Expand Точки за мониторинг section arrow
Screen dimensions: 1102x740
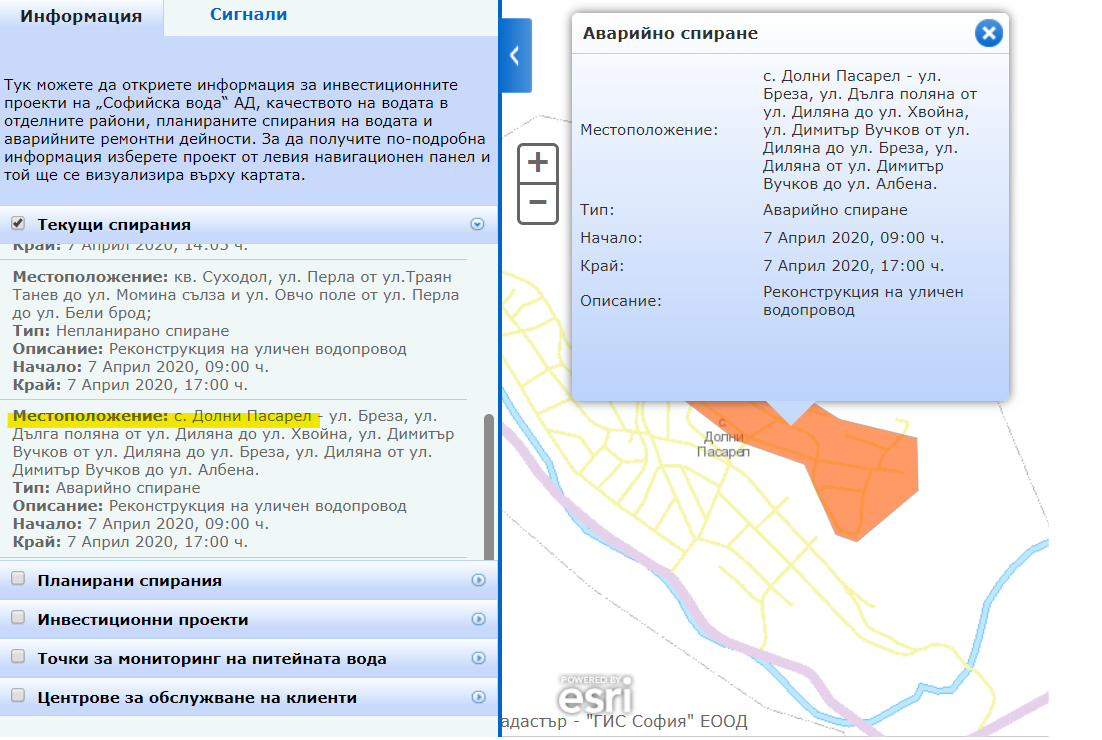(x=479, y=658)
